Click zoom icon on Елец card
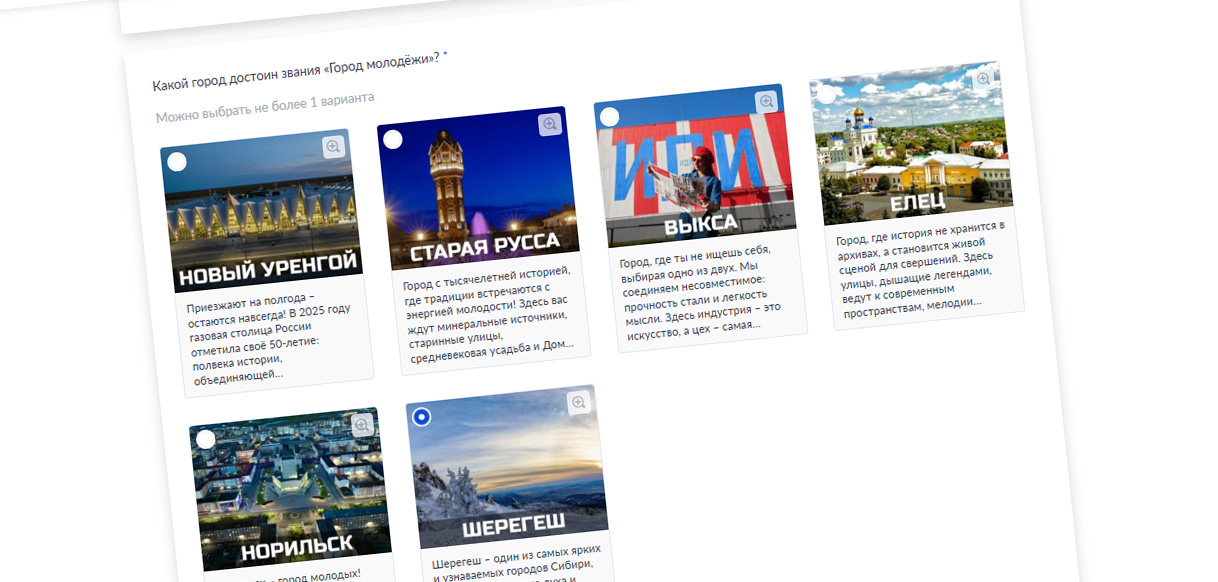Image resolution: width=1218 pixels, height=582 pixels. tap(983, 79)
